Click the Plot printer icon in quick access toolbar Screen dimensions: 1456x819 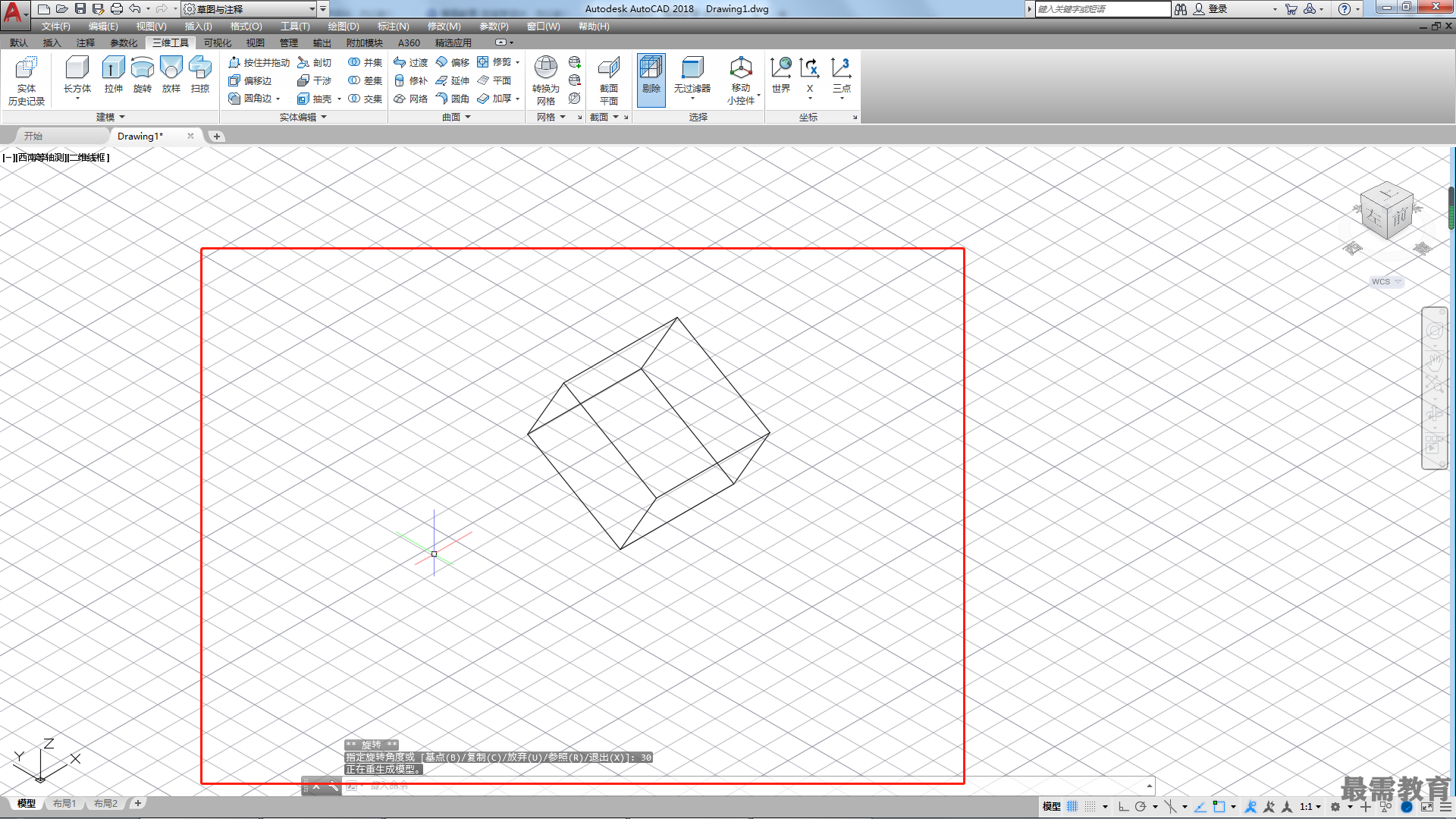point(117,9)
